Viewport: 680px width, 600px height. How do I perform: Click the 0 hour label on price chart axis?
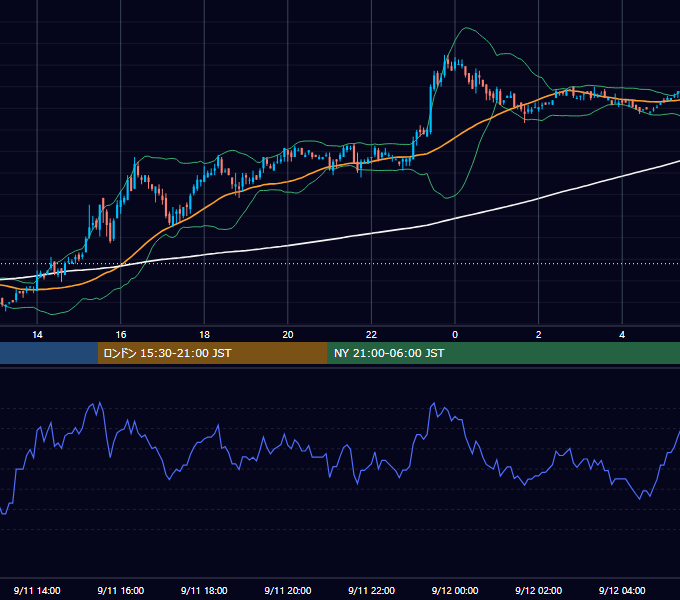pyautogui.click(x=455, y=335)
